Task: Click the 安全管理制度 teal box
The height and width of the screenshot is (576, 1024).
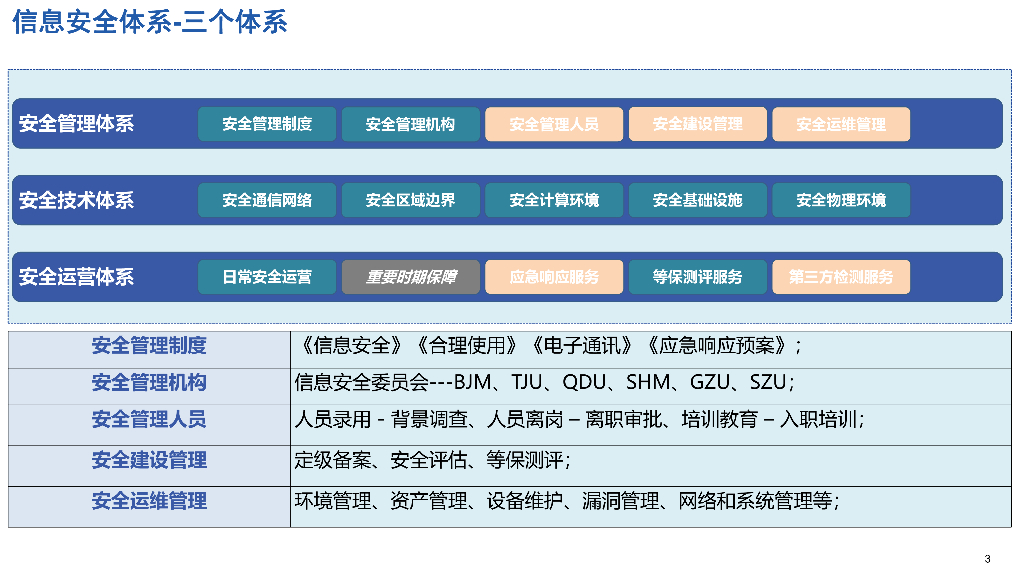Action: pyautogui.click(x=267, y=124)
